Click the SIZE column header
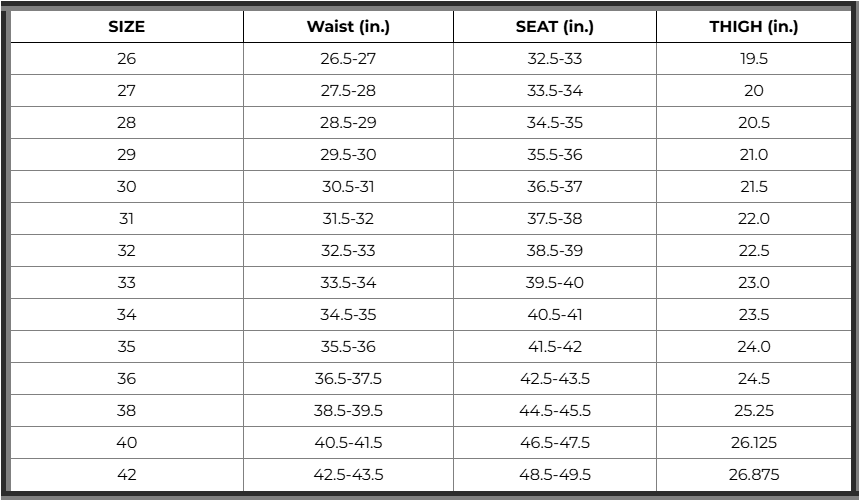Screen dimensions: 859x500 click(x=127, y=26)
